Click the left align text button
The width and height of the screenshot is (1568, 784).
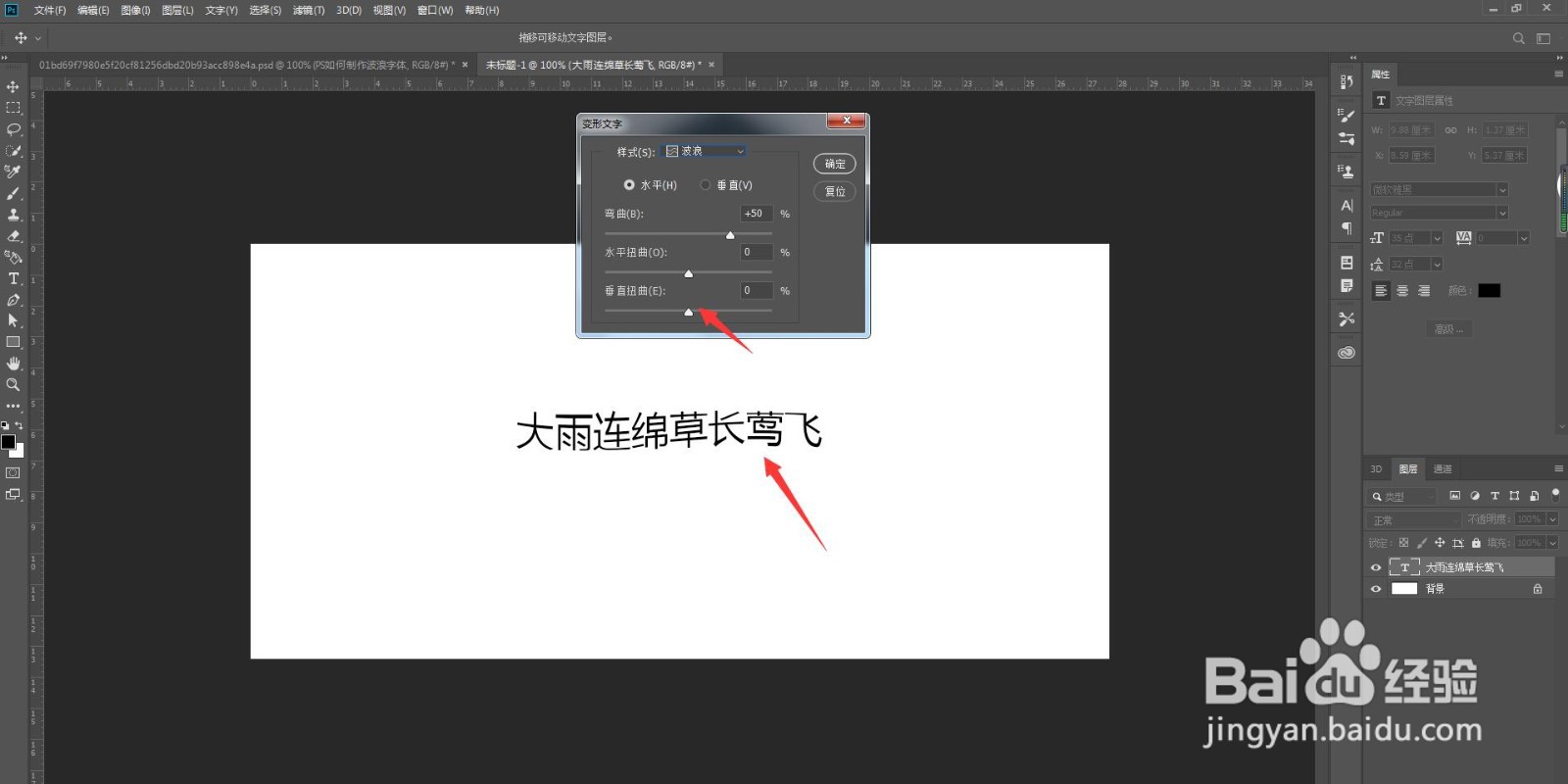1381,291
